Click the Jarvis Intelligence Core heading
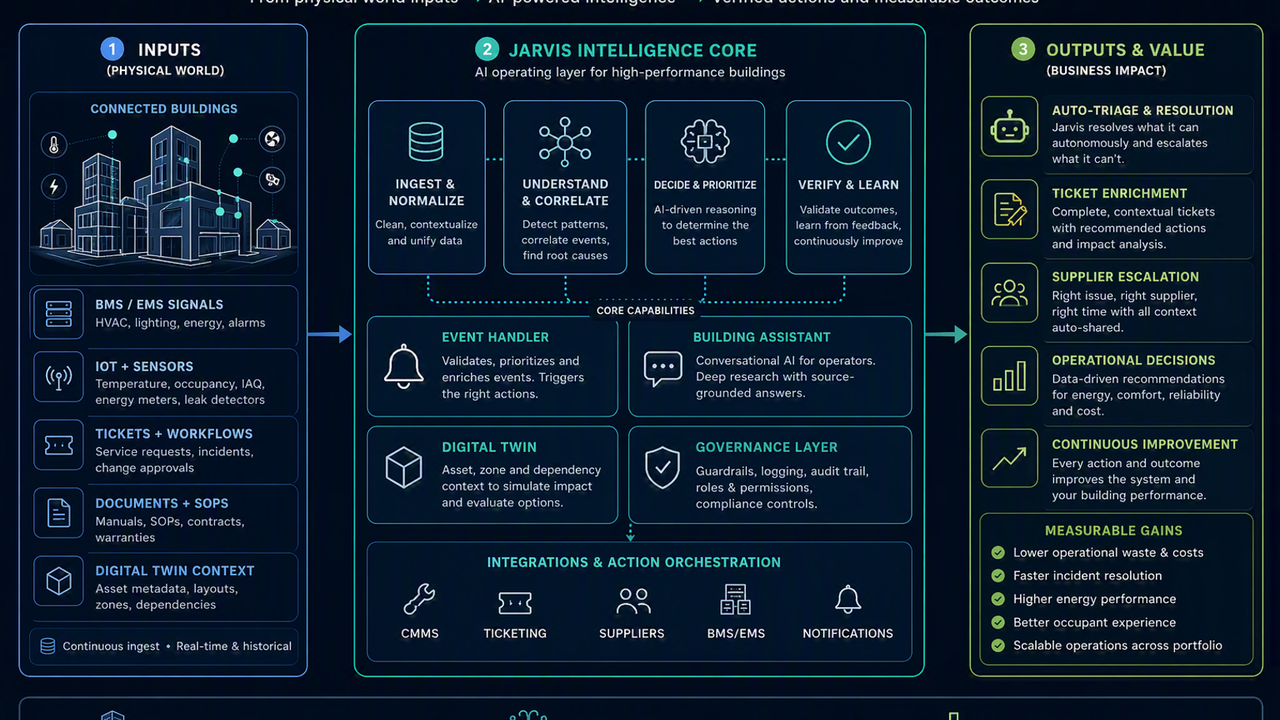 pyautogui.click(x=633, y=50)
